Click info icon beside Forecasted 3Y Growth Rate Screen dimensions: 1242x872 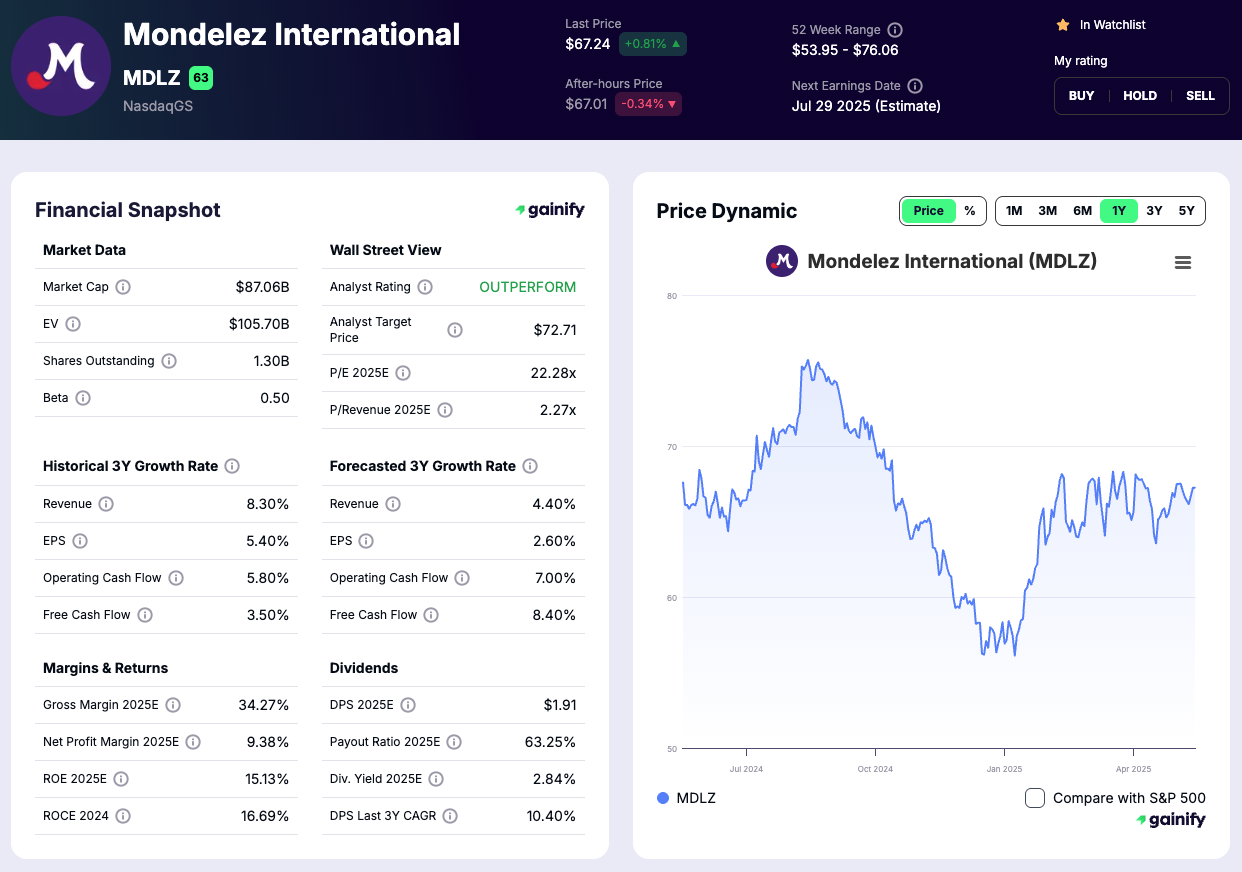[530, 466]
